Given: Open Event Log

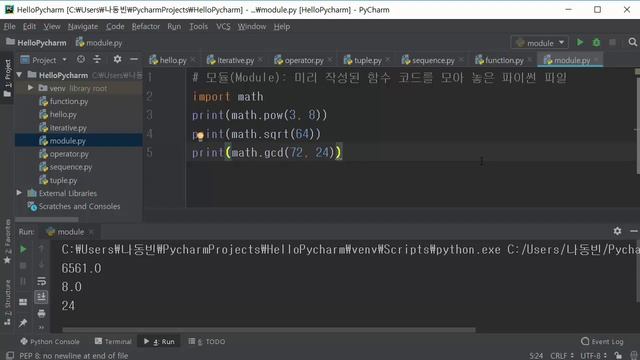Looking at the screenshot, I should (x=602, y=341).
